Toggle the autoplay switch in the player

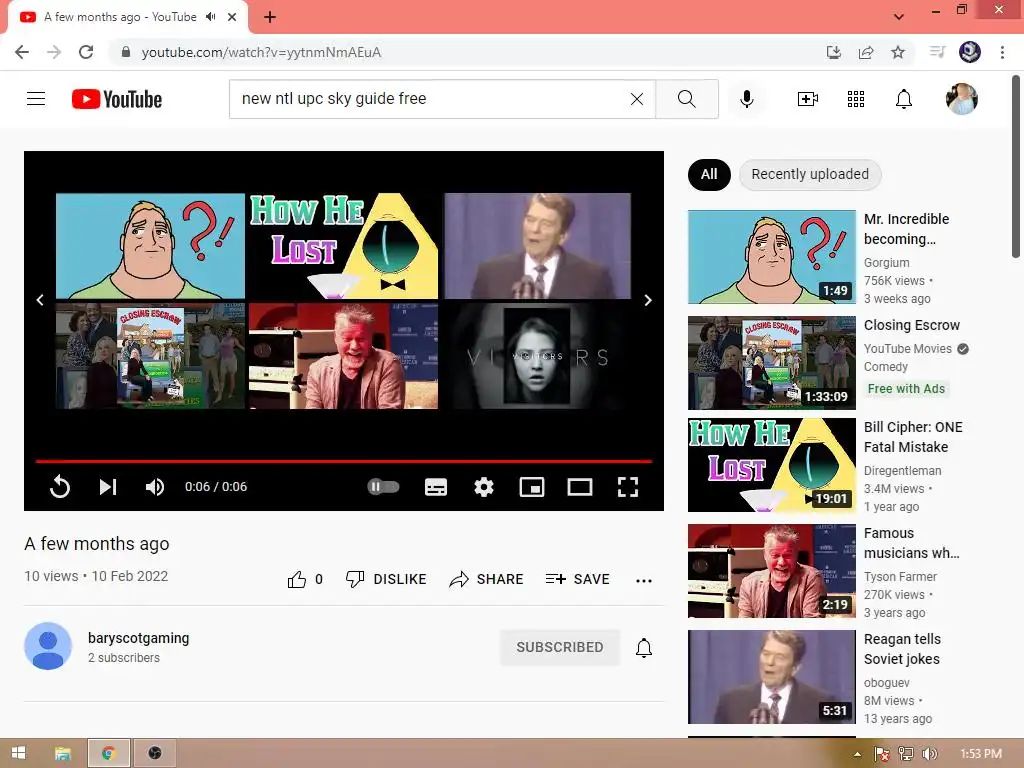click(383, 487)
